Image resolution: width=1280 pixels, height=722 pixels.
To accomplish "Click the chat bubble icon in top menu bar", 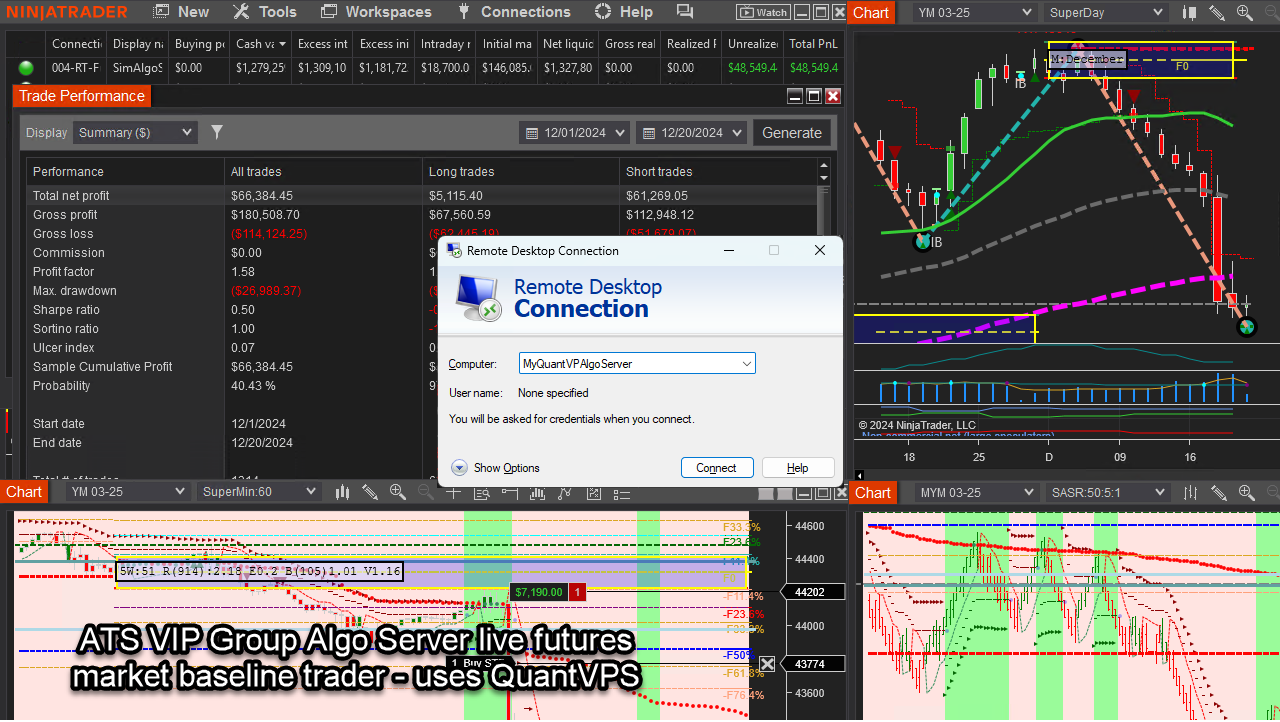I will (684, 12).
